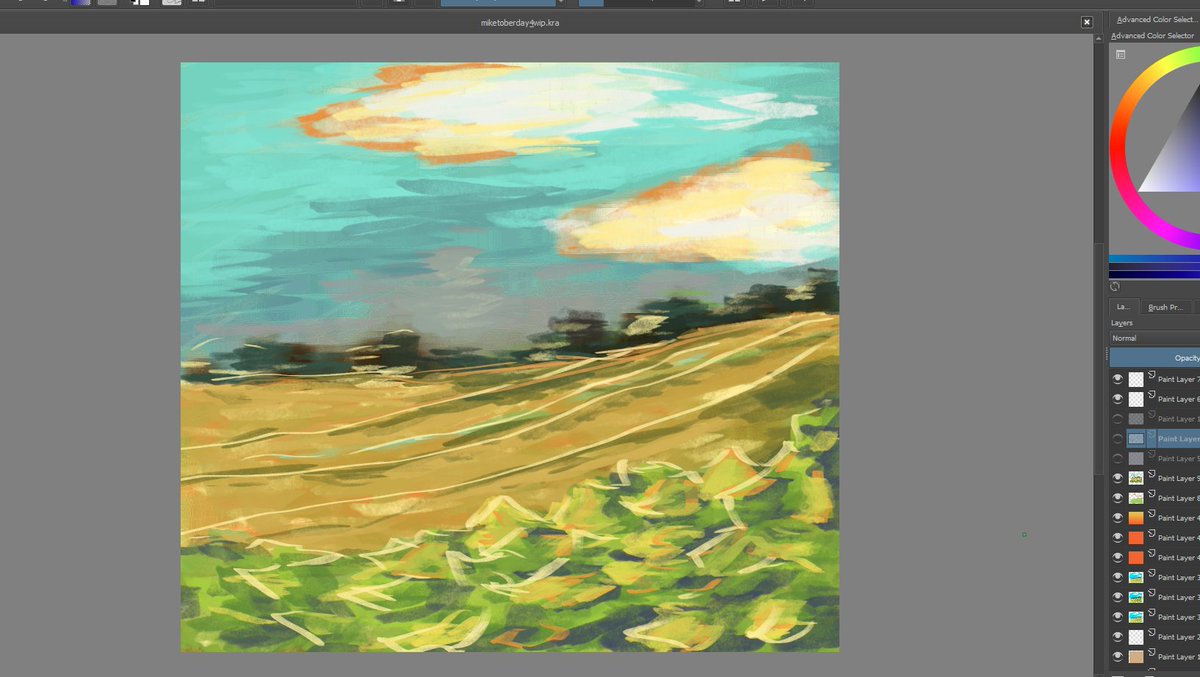Click the landscape painting on the canvas
This screenshot has width=1200, height=677.
click(x=510, y=357)
